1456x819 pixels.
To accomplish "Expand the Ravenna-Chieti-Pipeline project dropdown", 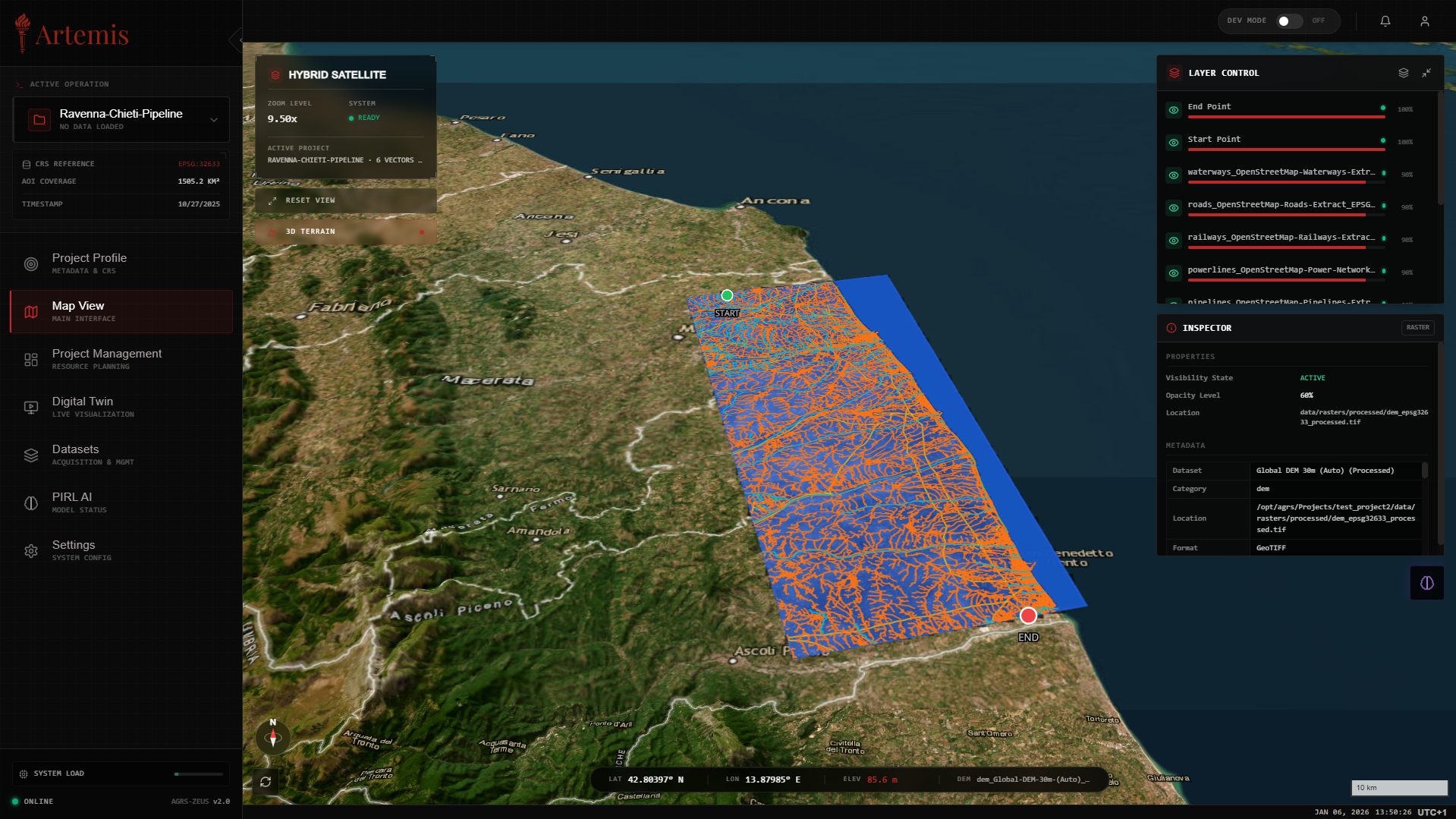I will 215,119.
